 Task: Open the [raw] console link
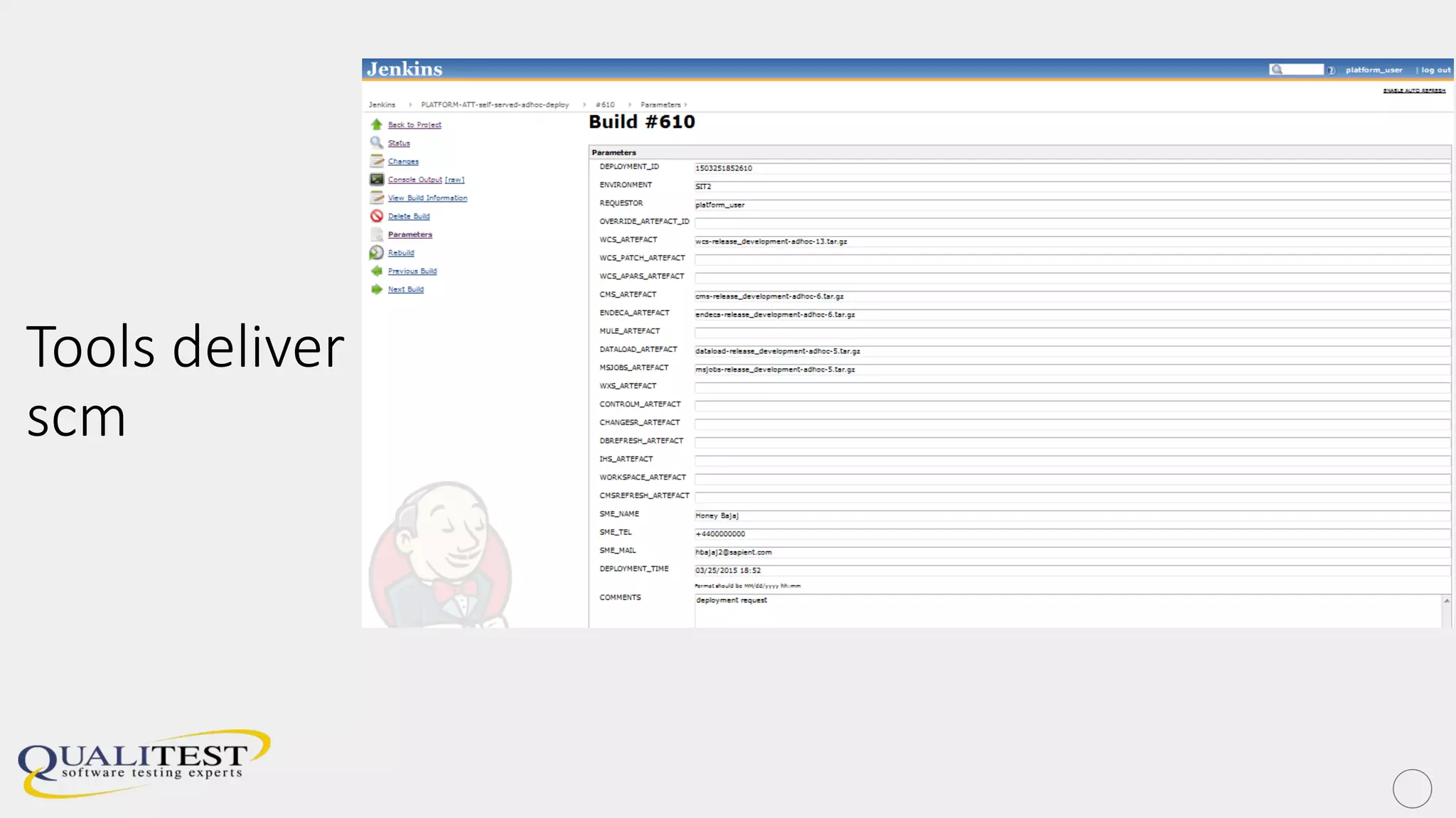coord(455,180)
